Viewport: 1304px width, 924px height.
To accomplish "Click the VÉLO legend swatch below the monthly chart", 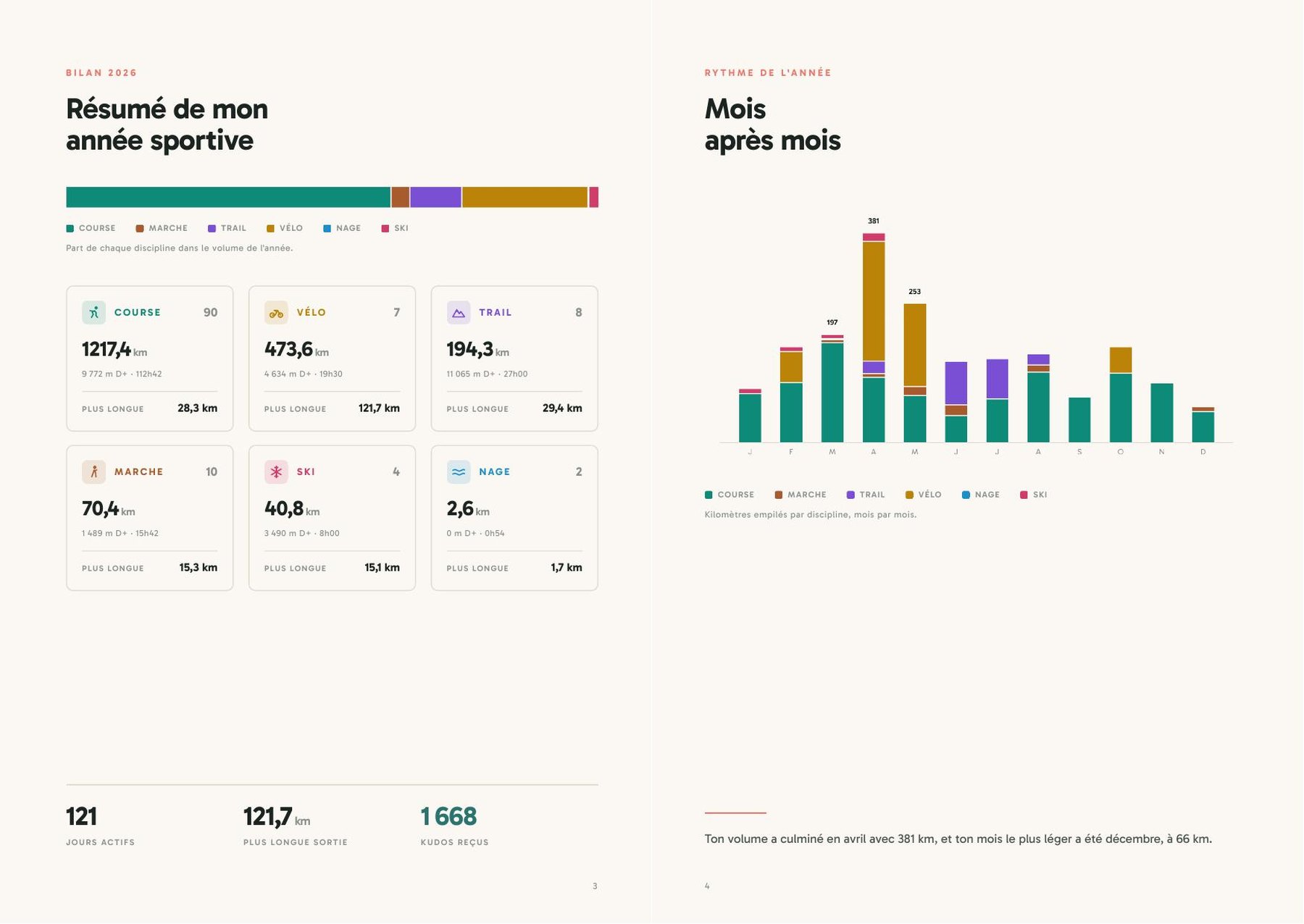I will click(909, 495).
